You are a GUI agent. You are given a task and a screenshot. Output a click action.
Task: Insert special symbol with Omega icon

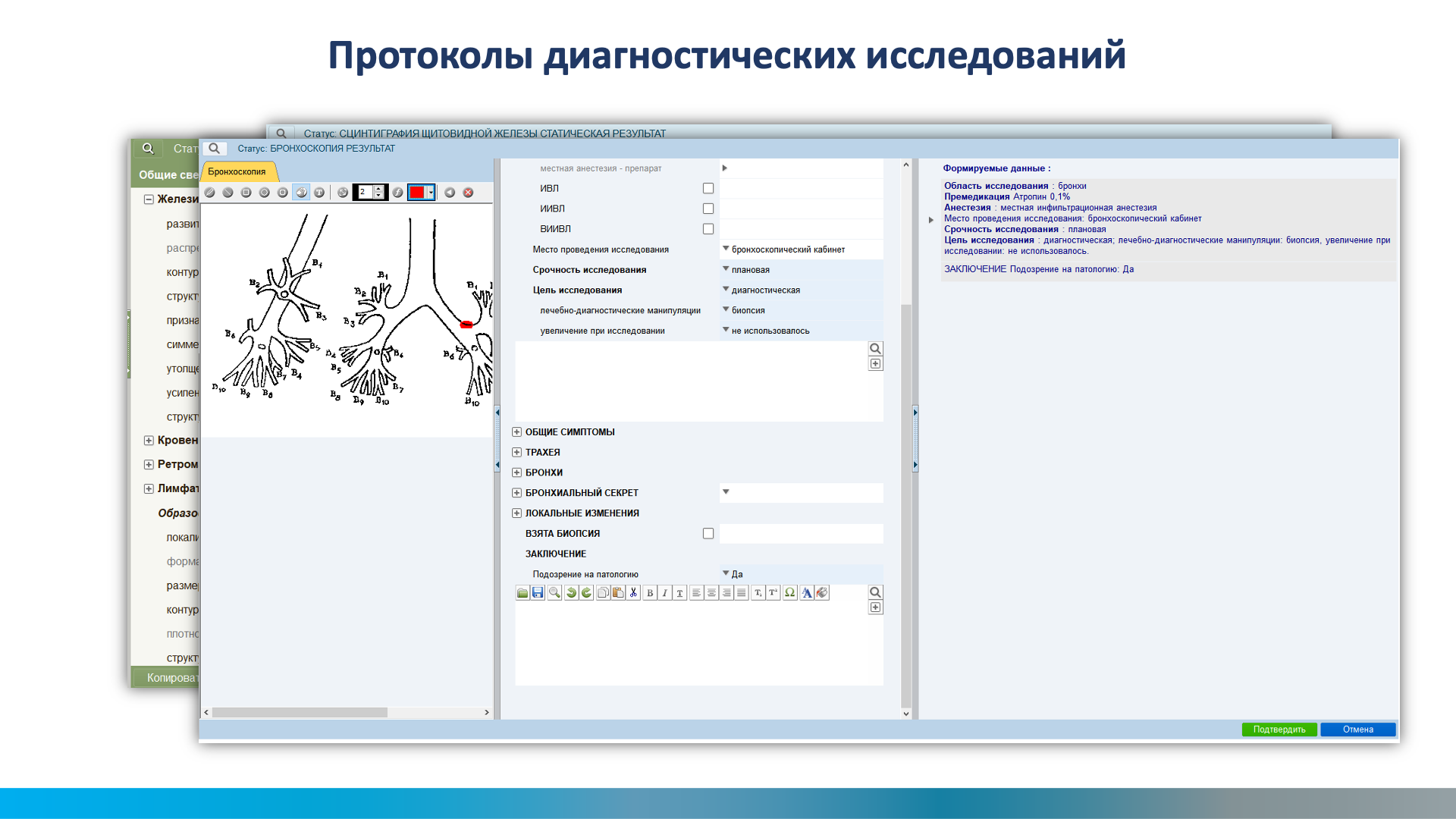pos(789,593)
